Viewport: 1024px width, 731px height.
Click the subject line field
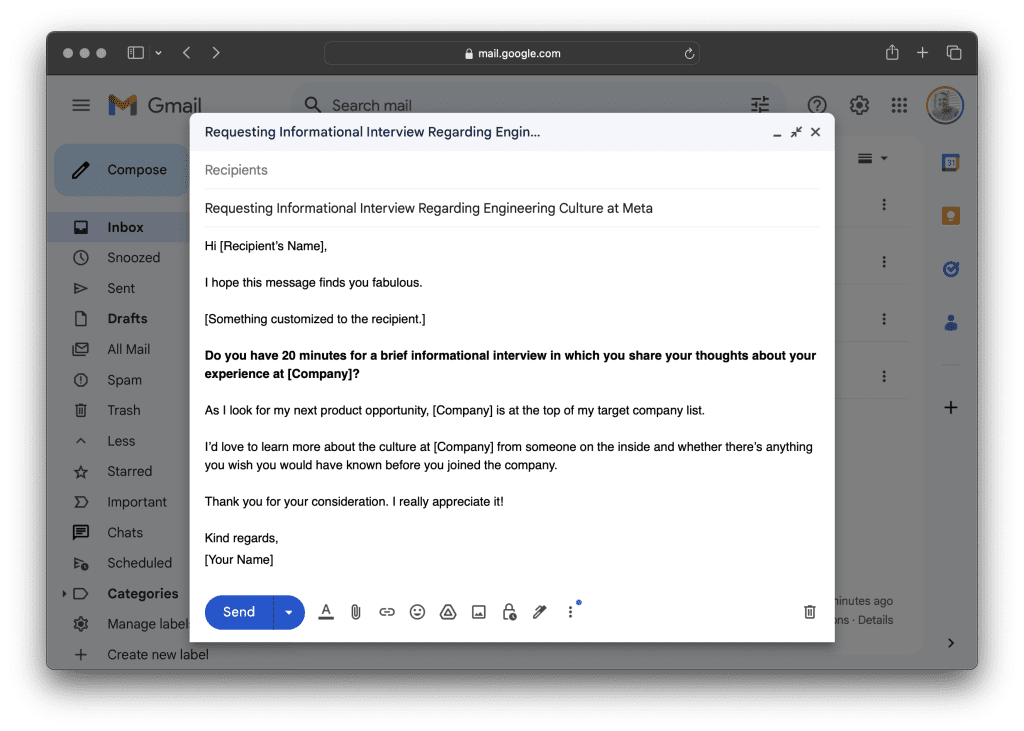point(511,208)
